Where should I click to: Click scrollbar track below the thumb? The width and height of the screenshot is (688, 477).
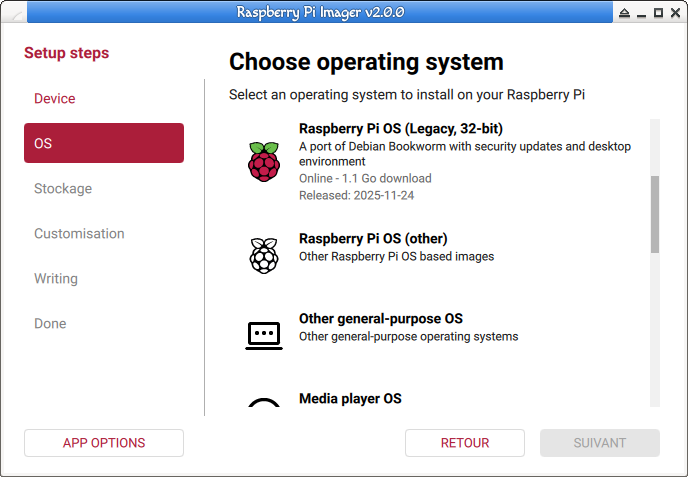coord(655,329)
